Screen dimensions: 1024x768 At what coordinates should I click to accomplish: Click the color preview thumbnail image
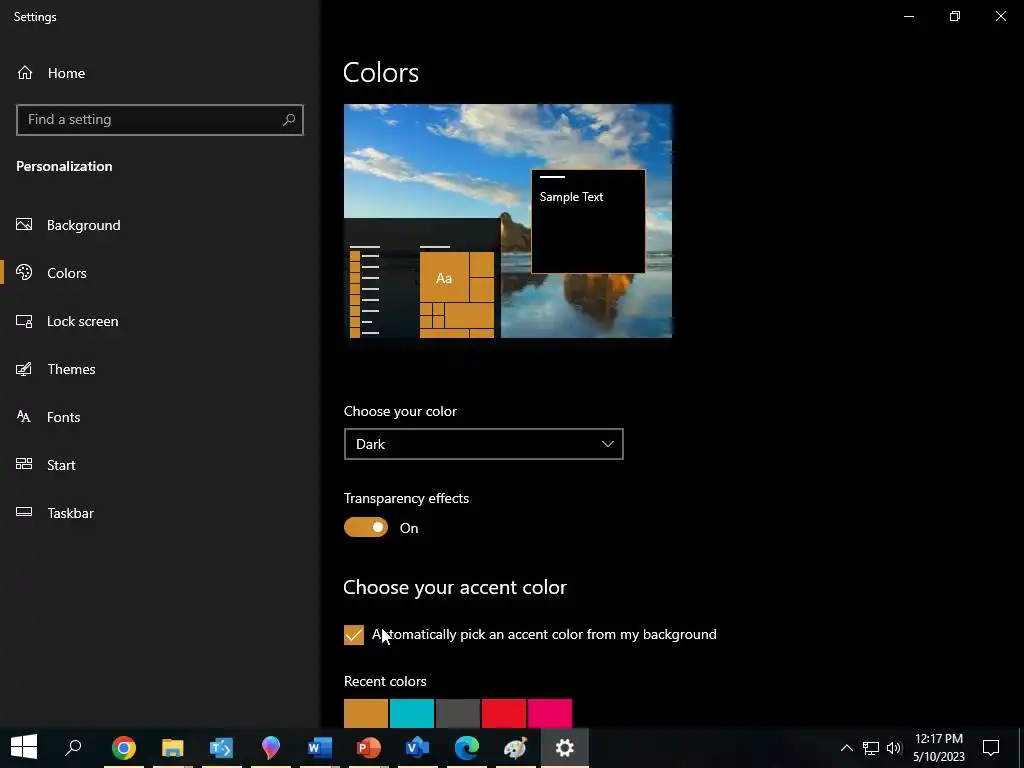(508, 221)
